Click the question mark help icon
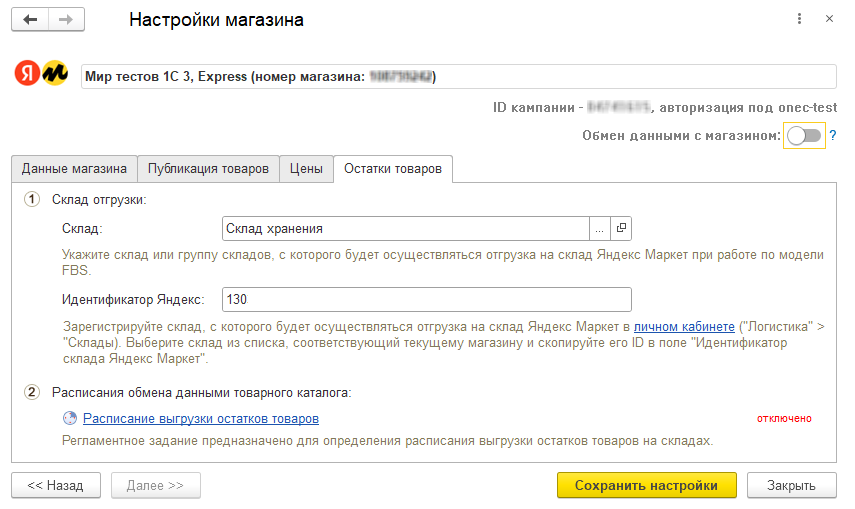 (832, 136)
